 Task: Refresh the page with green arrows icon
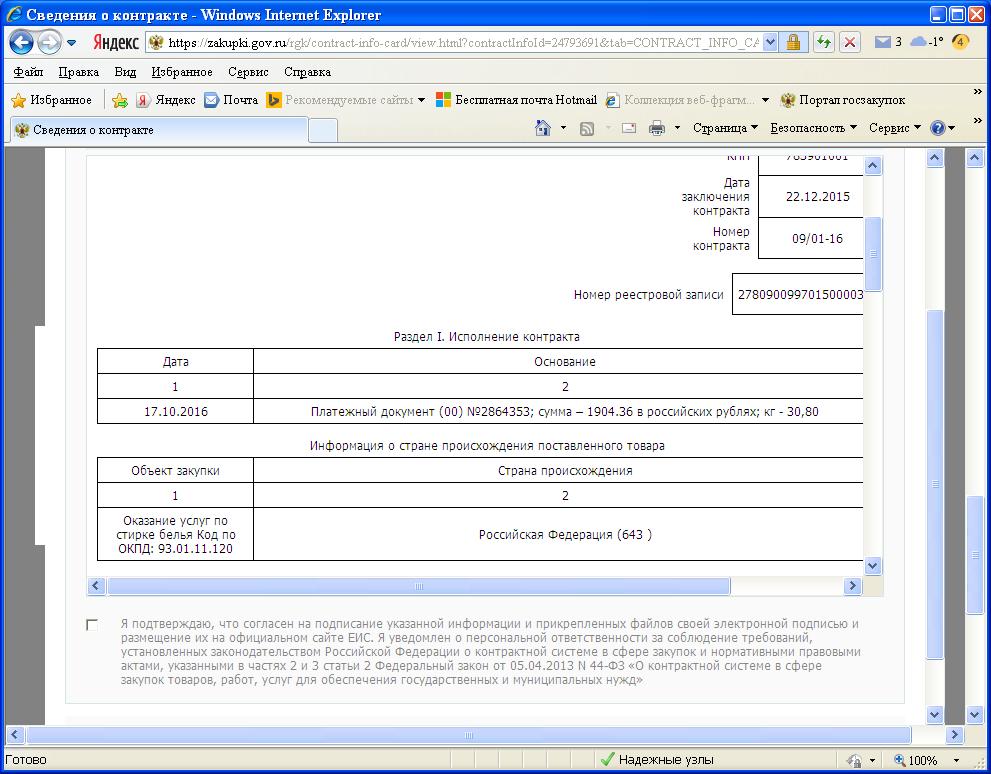pyautogui.click(x=824, y=42)
